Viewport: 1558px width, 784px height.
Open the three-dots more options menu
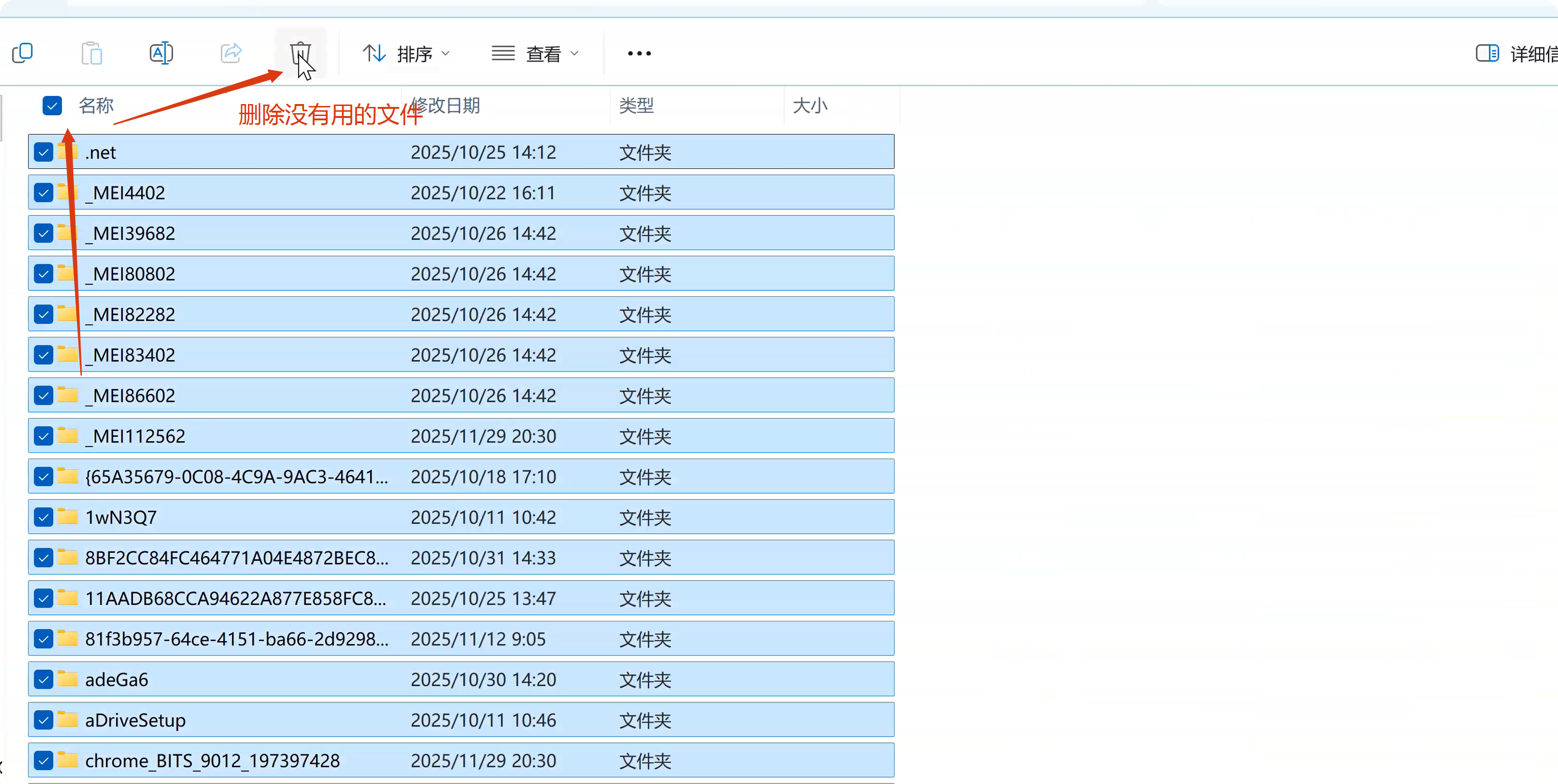click(639, 53)
